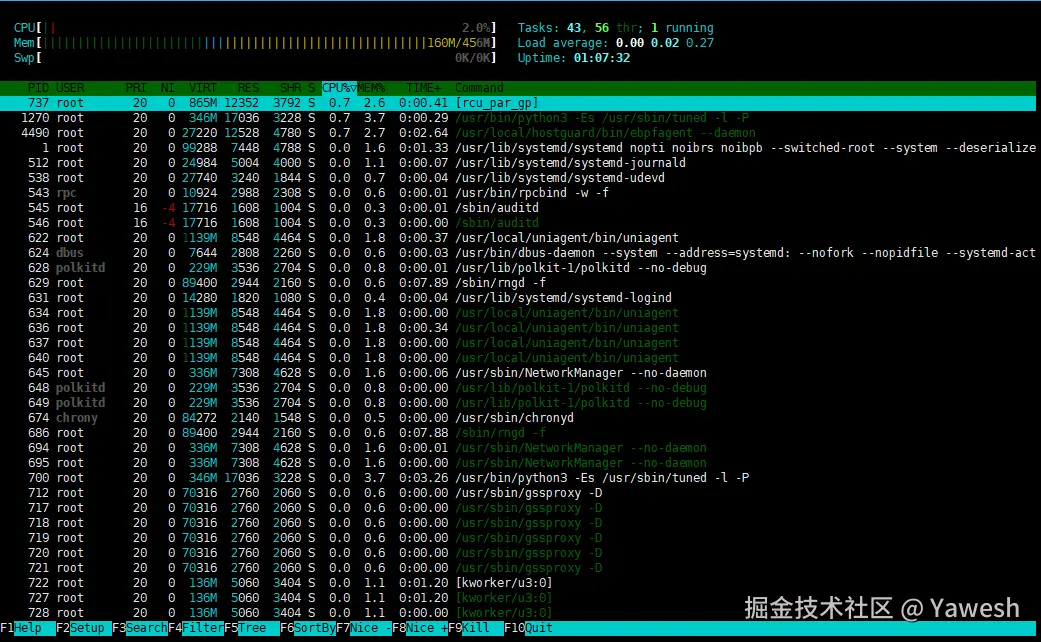The height and width of the screenshot is (642, 1041).
Task: Click Nice + in the bottom bar
Action: 427,628
